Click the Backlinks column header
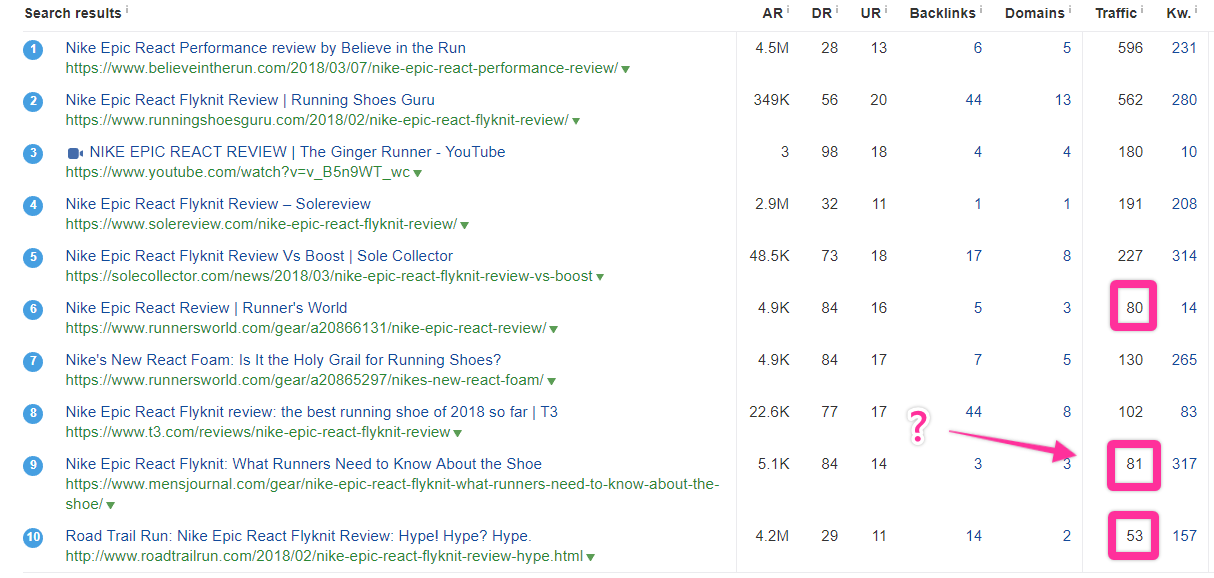Screen dimensions: 1214x578 943,13
